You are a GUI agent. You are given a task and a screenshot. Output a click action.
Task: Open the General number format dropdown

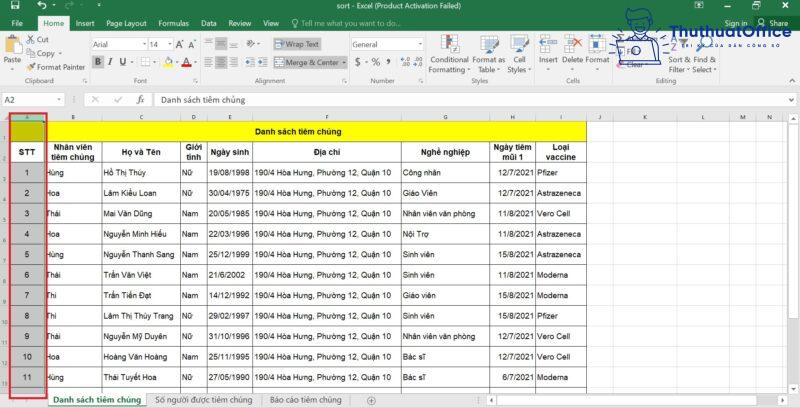coord(420,44)
